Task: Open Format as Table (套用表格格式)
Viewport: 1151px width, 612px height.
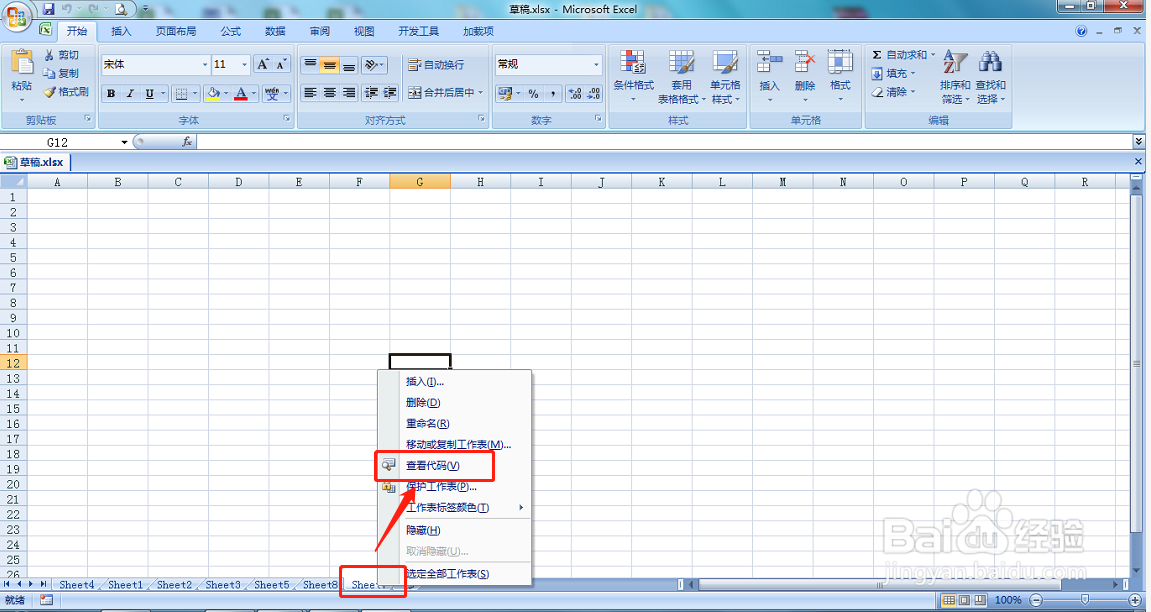Action: 680,77
